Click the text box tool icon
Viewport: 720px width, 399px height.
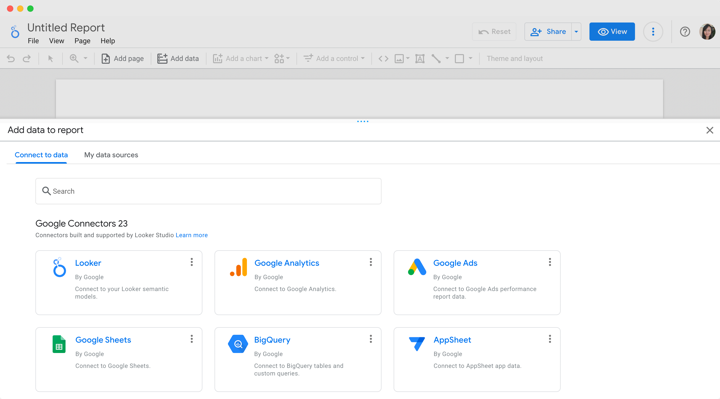point(420,59)
